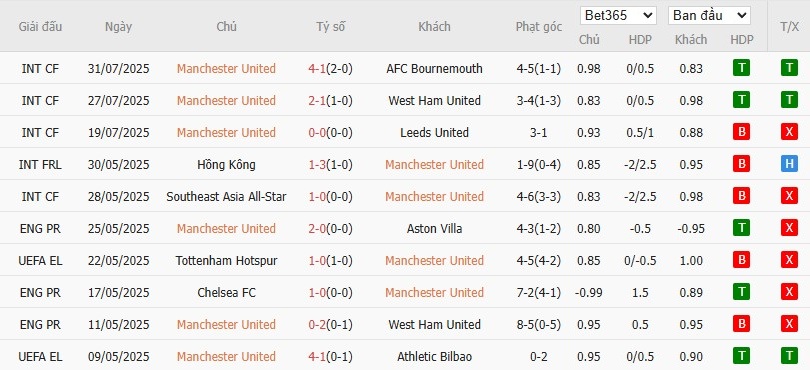This screenshot has height=370, width=810.
Task: Click red X T/X badge in Southeast Asia All-Star row
Action: 789,196
